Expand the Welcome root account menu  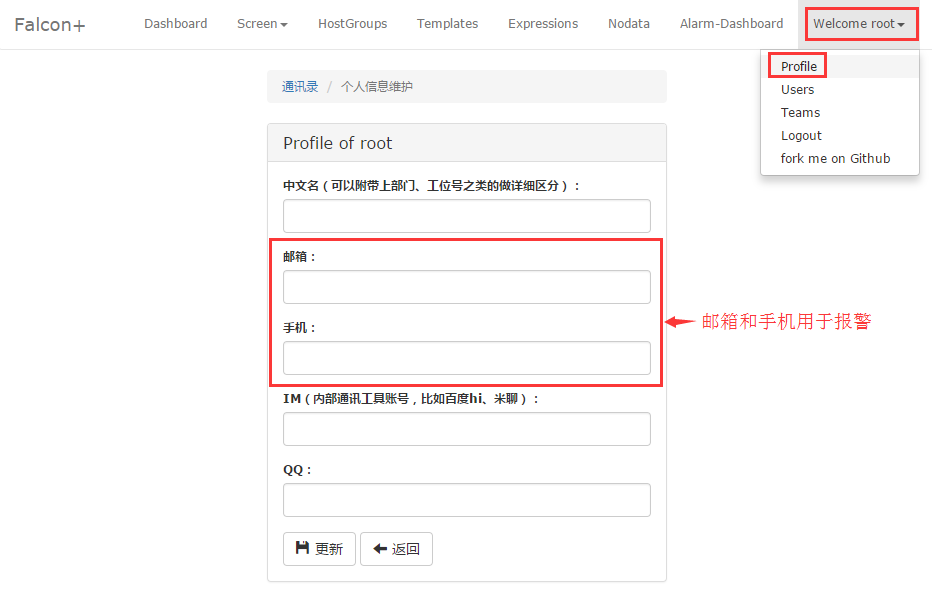tap(860, 24)
